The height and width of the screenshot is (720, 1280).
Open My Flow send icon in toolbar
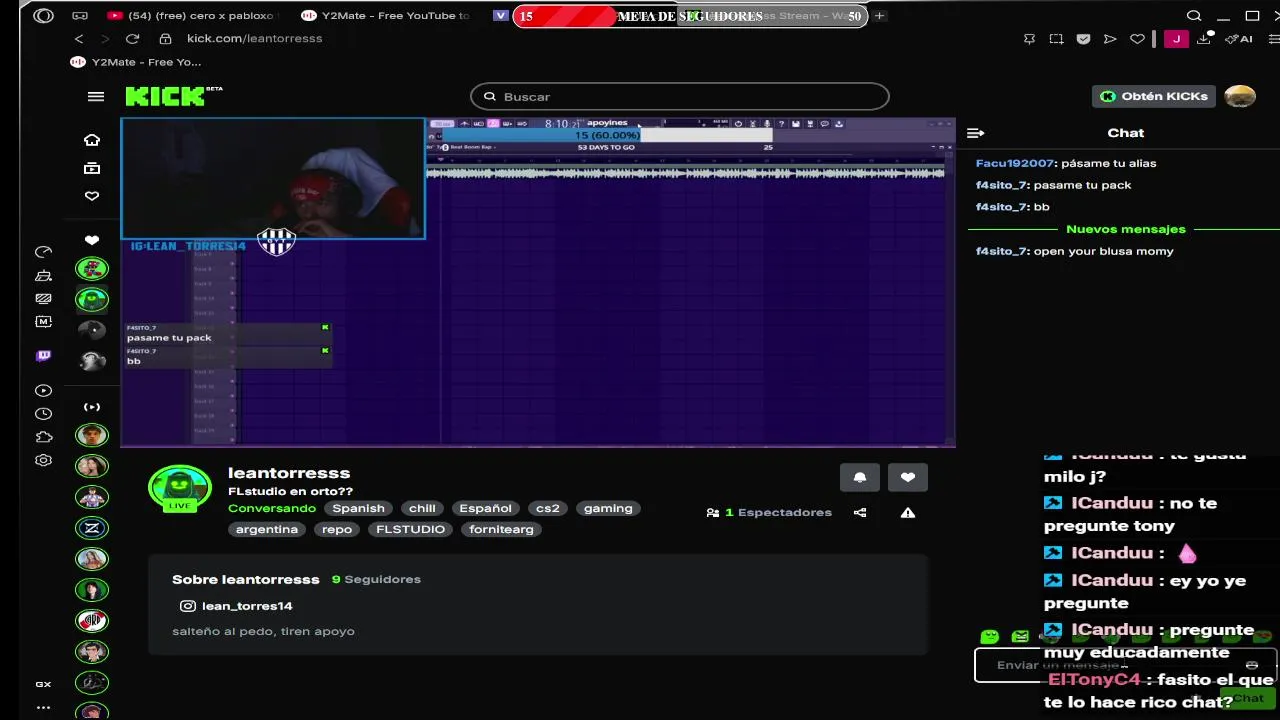coord(1110,39)
